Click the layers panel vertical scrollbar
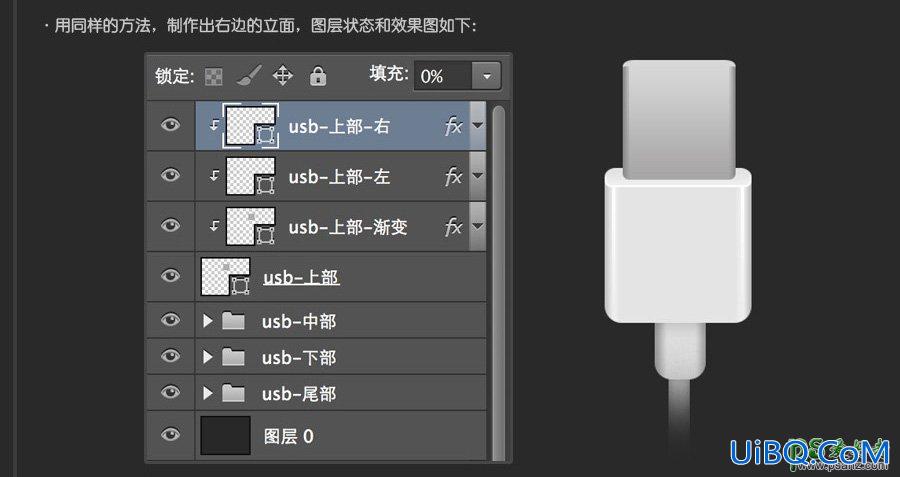Screen dimensions: 900x477 point(499,281)
